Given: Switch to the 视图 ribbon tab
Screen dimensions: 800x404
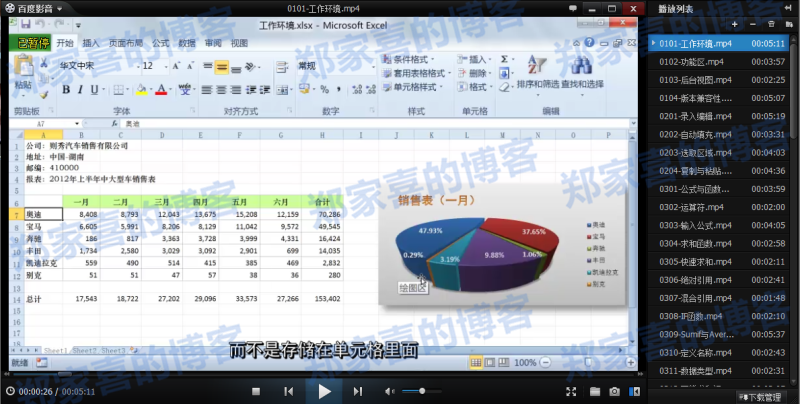Looking at the screenshot, I should point(239,43).
